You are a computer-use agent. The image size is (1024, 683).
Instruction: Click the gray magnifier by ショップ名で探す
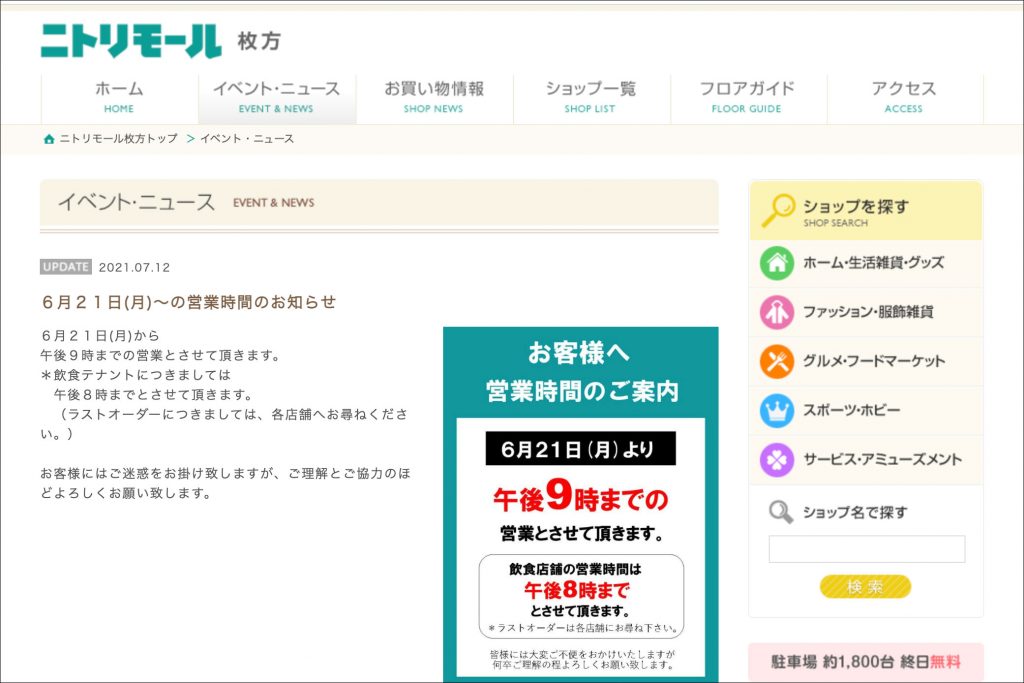(780, 513)
